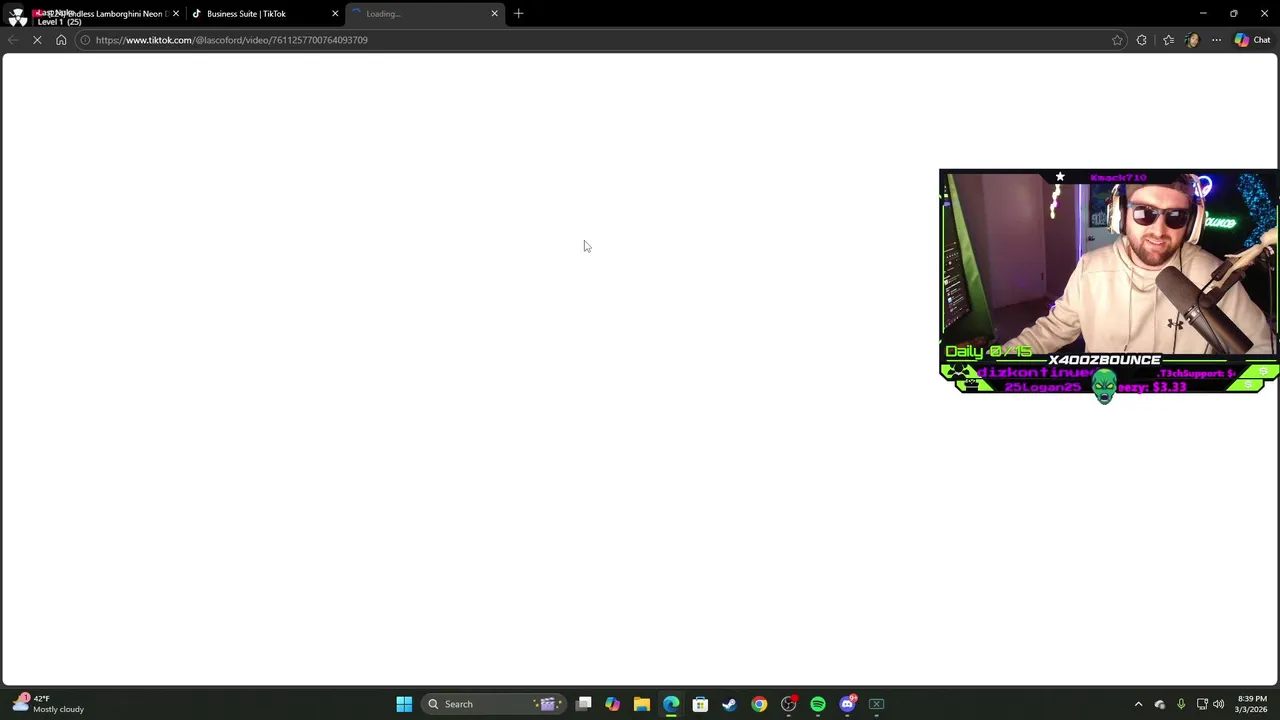The width and height of the screenshot is (1280, 720).
Task: Open Microsoft Store from taskbar
Action: click(x=700, y=704)
